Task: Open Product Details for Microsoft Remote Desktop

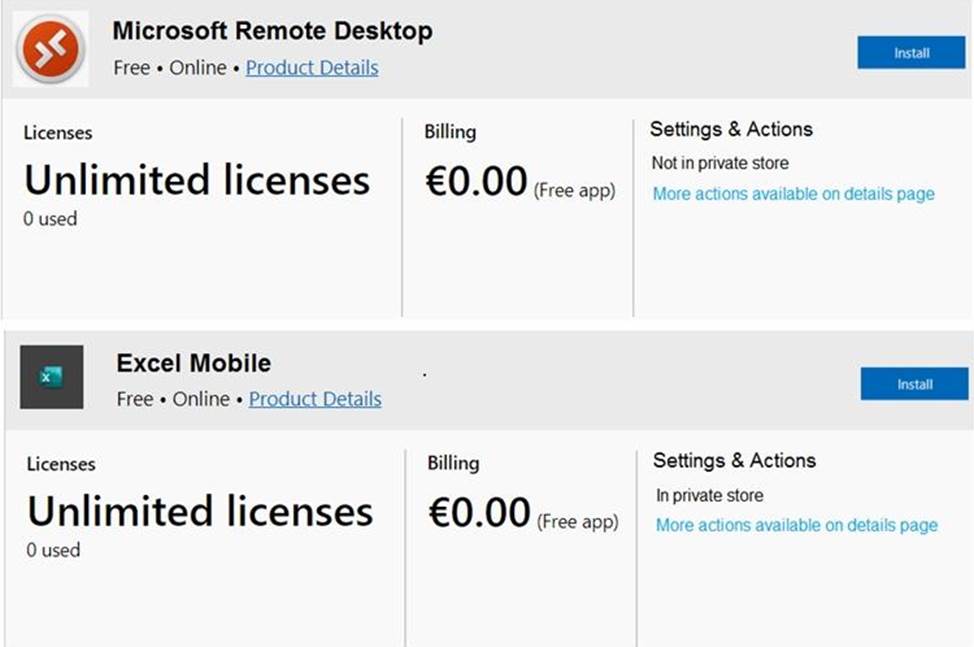Action: pyautogui.click(x=312, y=68)
